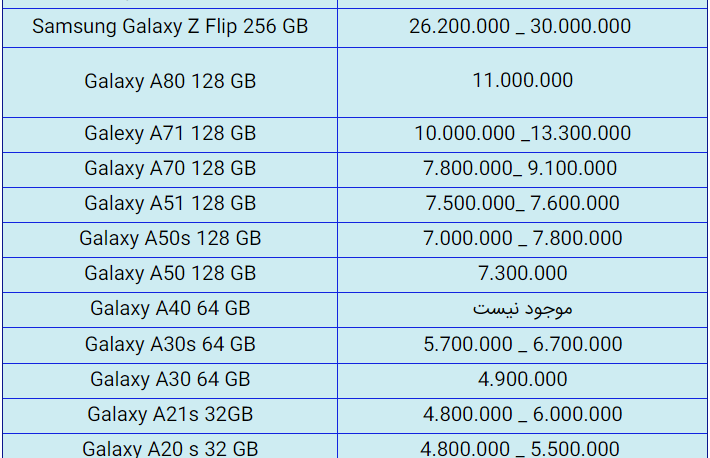This screenshot has width=710, height=458.
Task: Click the 4.900.000 price for Galaxy A30
Action: pyautogui.click(x=523, y=380)
